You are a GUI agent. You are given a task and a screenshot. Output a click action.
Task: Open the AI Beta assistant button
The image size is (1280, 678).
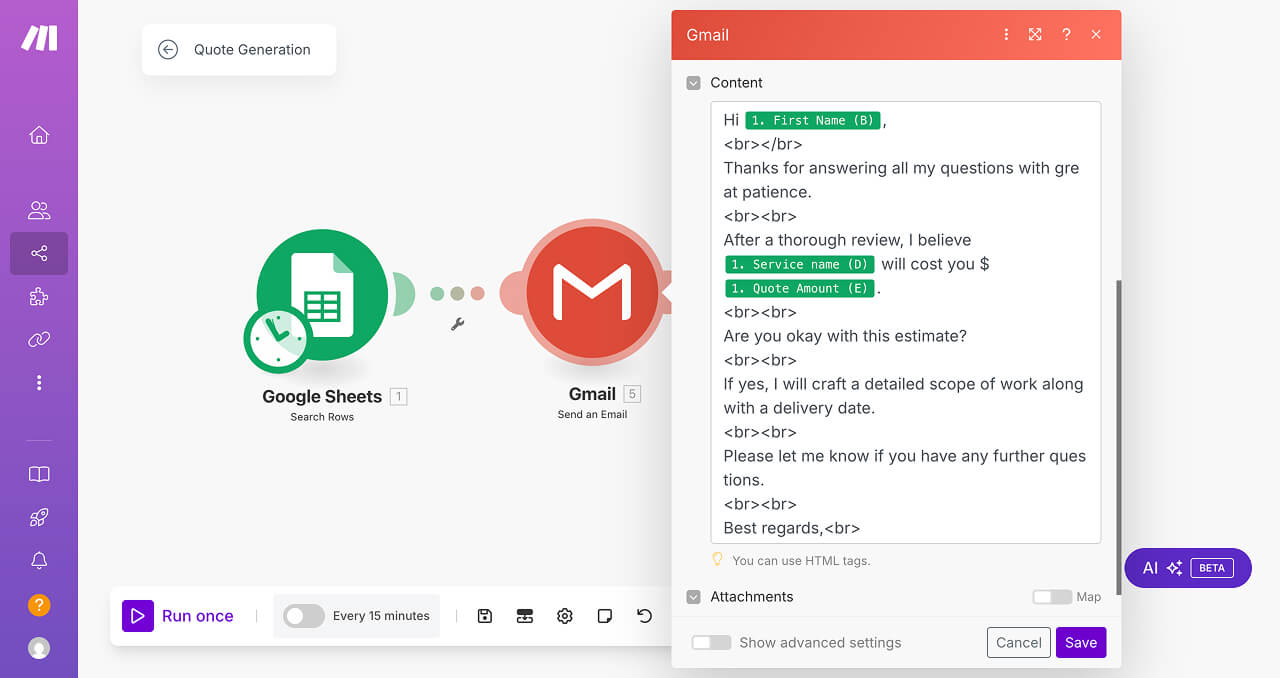click(x=1188, y=568)
